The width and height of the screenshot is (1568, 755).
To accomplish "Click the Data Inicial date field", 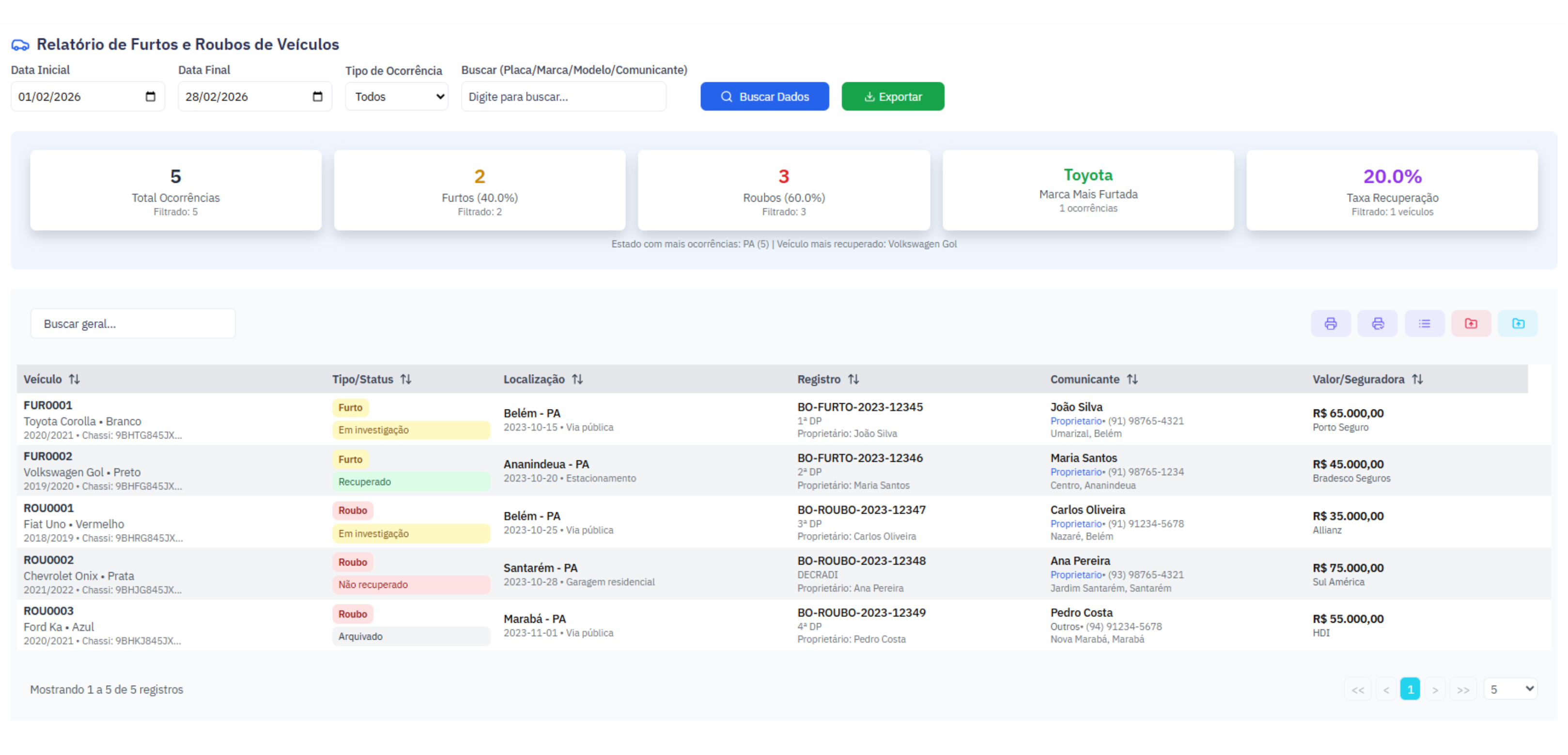I will coord(88,96).
